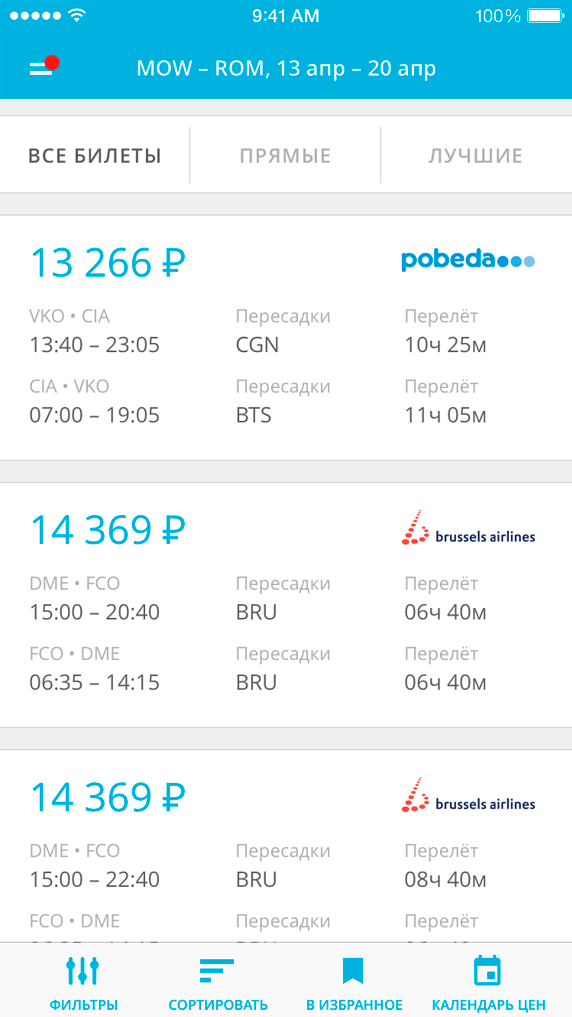Viewport: 572px width, 1017px height.
Task: Open the MOW – ROM search title
Action: click(286, 68)
